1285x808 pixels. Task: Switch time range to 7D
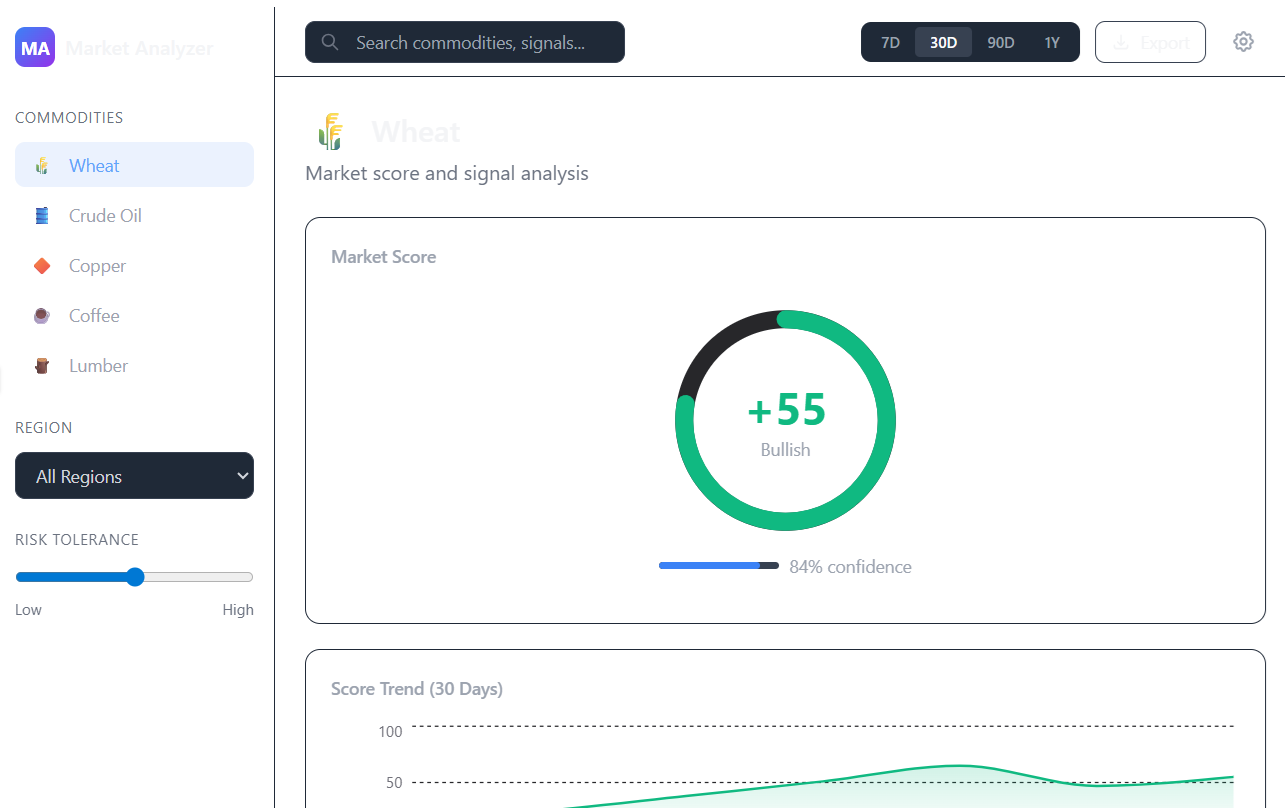890,43
